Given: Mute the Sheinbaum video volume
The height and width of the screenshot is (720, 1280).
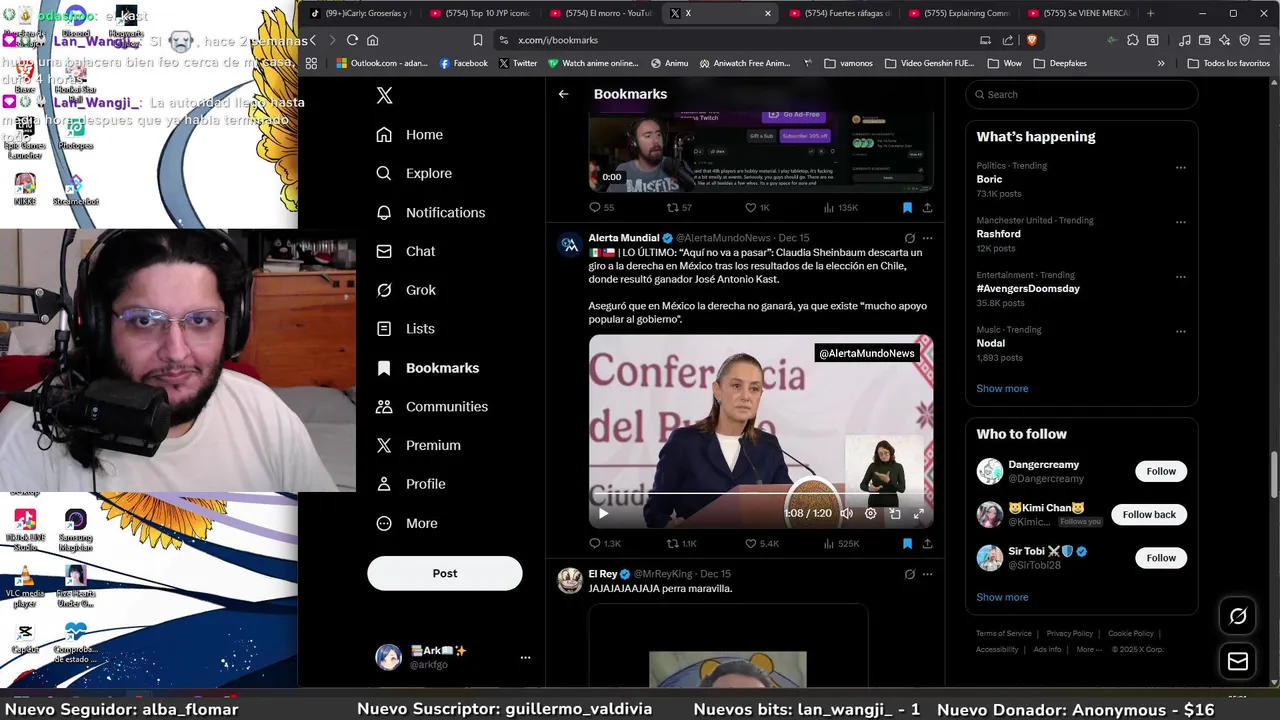Looking at the screenshot, I should (x=846, y=513).
